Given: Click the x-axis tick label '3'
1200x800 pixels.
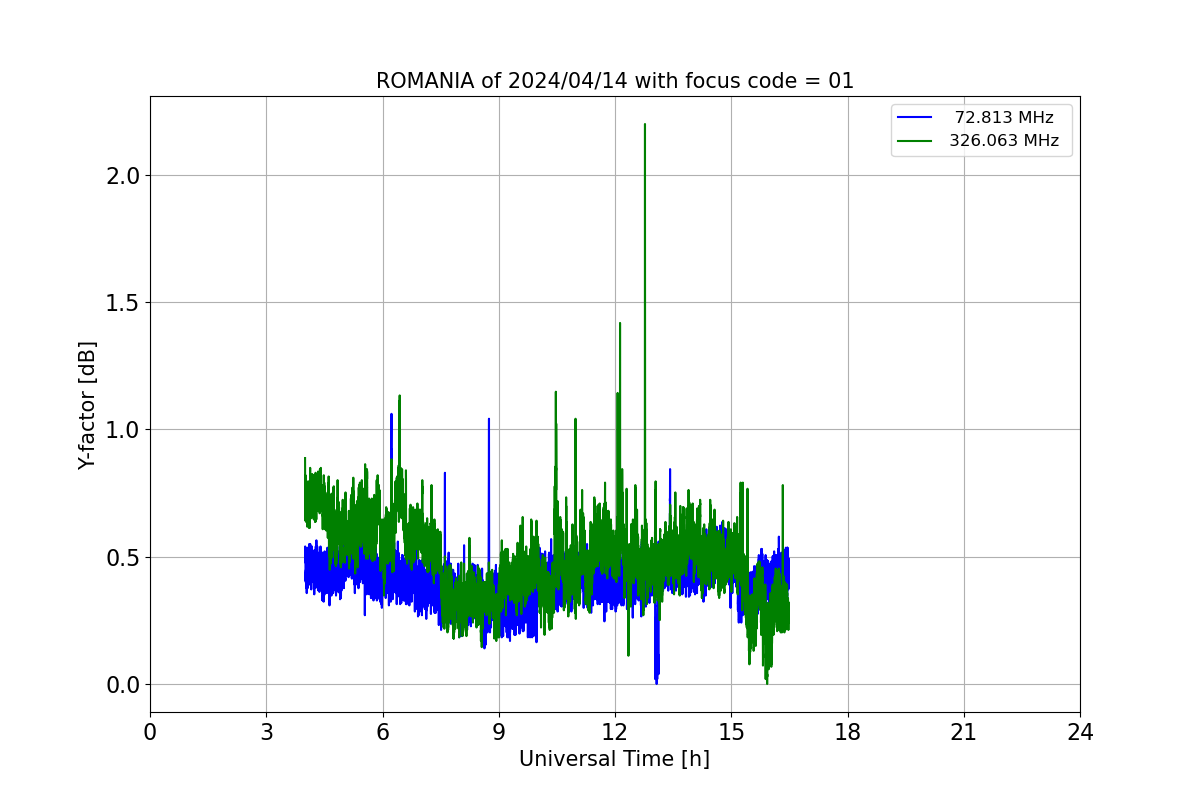Looking at the screenshot, I should (266, 732).
